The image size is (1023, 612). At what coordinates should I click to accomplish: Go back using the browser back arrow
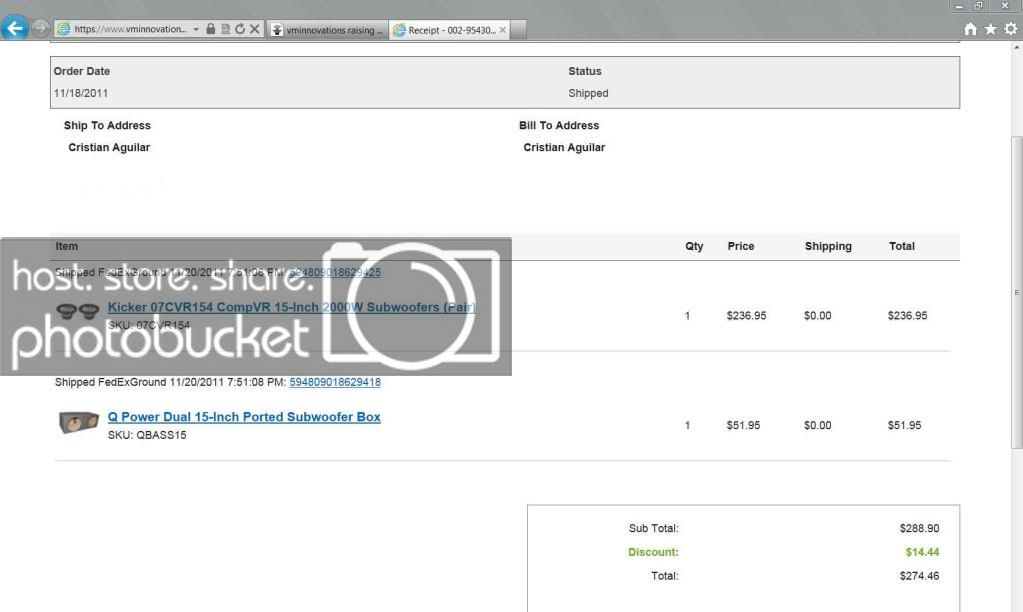[x=14, y=28]
